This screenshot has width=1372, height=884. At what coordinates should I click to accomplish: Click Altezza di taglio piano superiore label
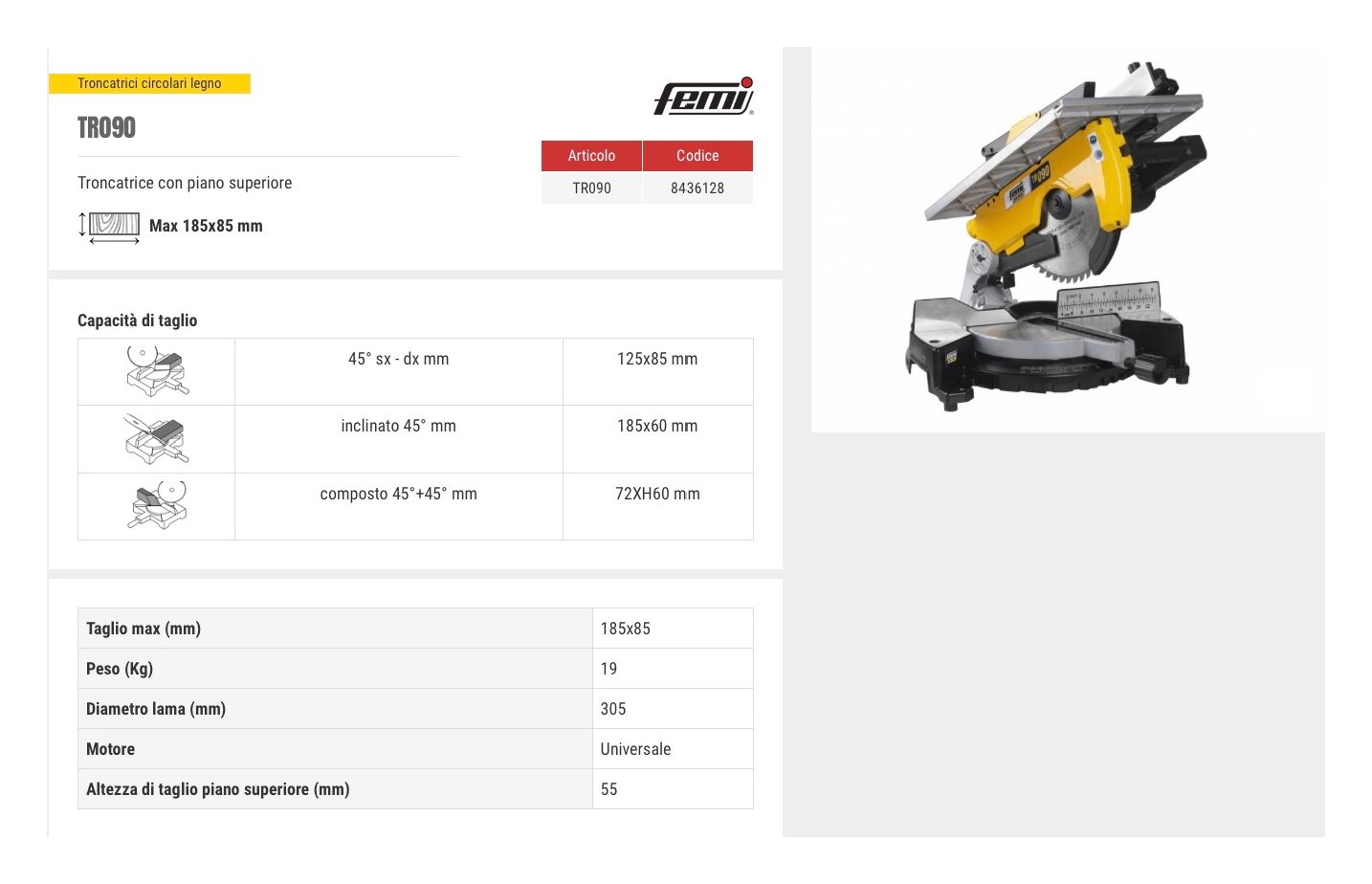(218, 789)
